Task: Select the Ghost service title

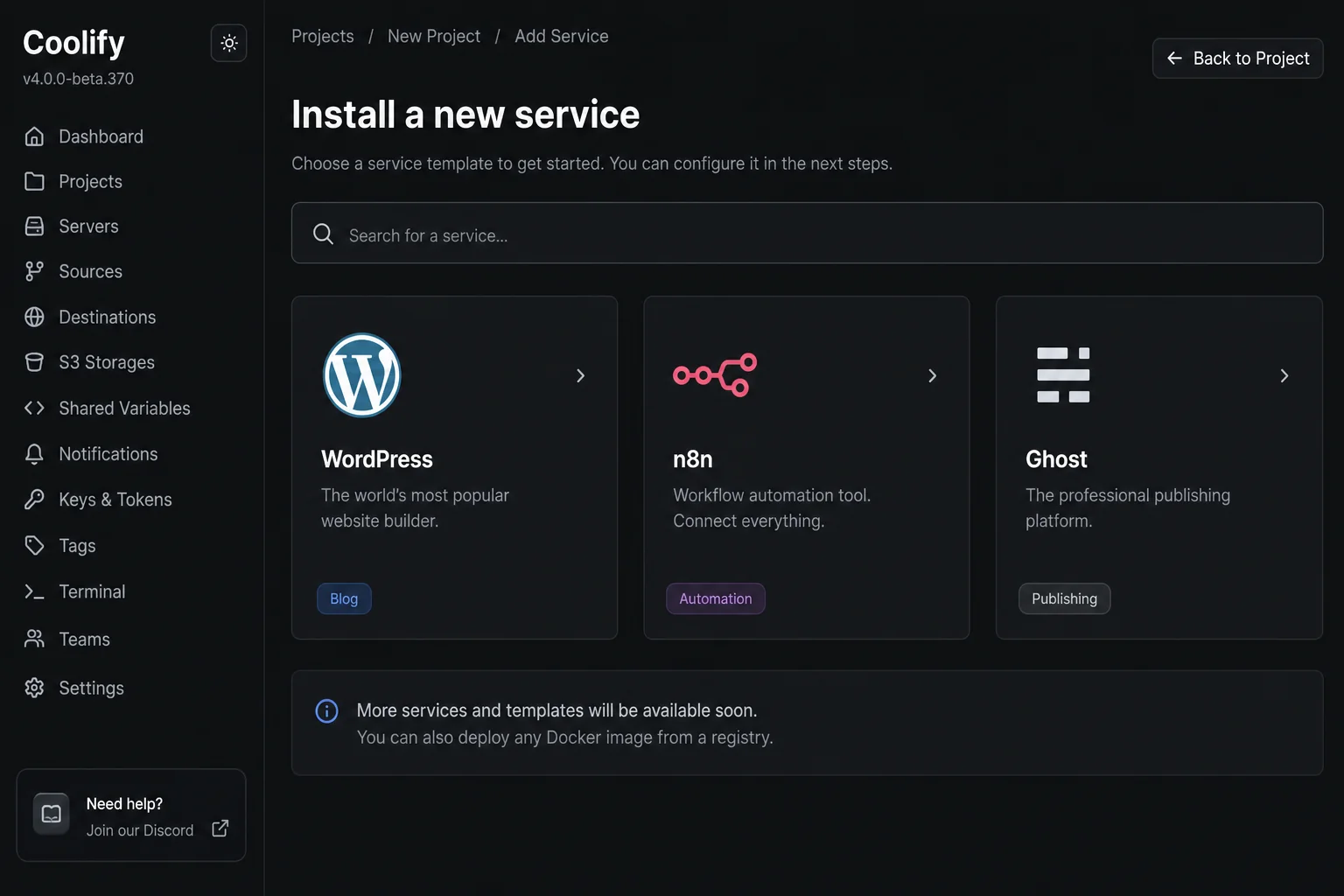Action: pos(1056,459)
